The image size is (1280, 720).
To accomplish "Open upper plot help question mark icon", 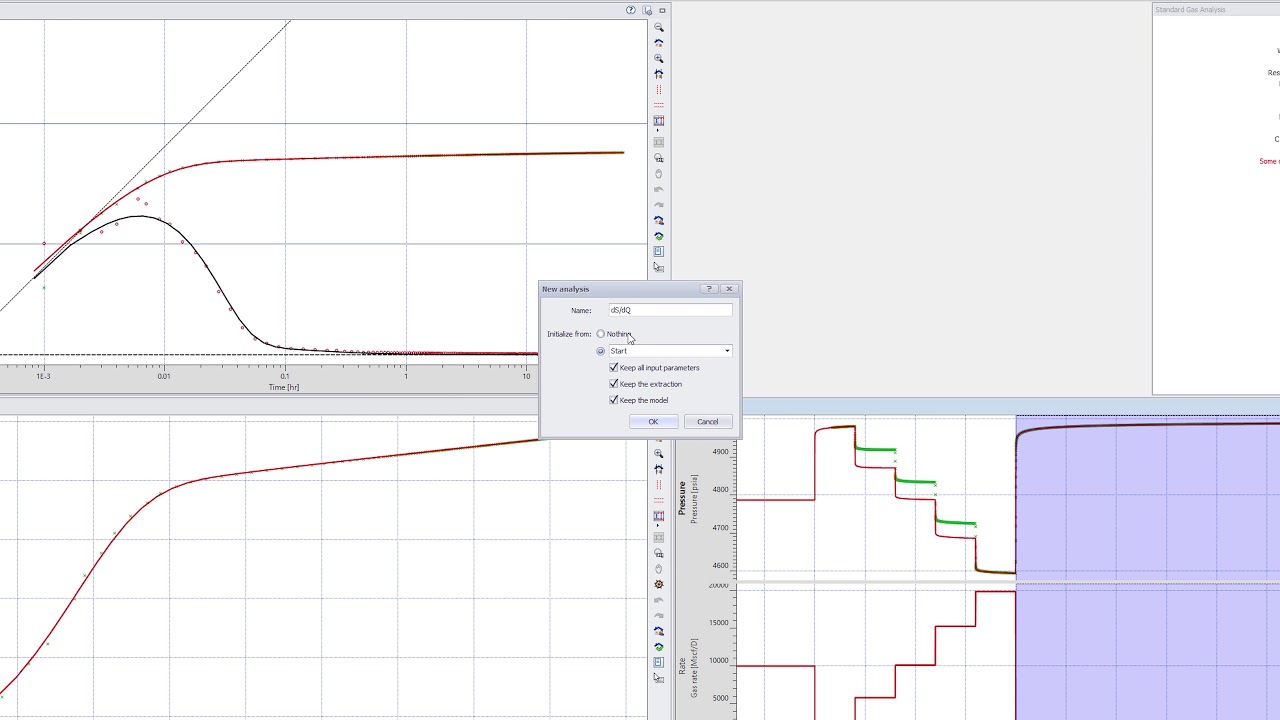I will pyautogui.click(x=631, y=10).
